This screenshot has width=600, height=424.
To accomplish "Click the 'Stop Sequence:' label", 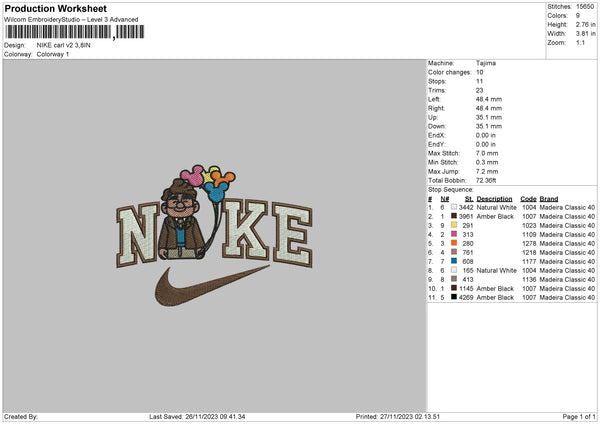I will pyautogui.click(x=450, y=190).
